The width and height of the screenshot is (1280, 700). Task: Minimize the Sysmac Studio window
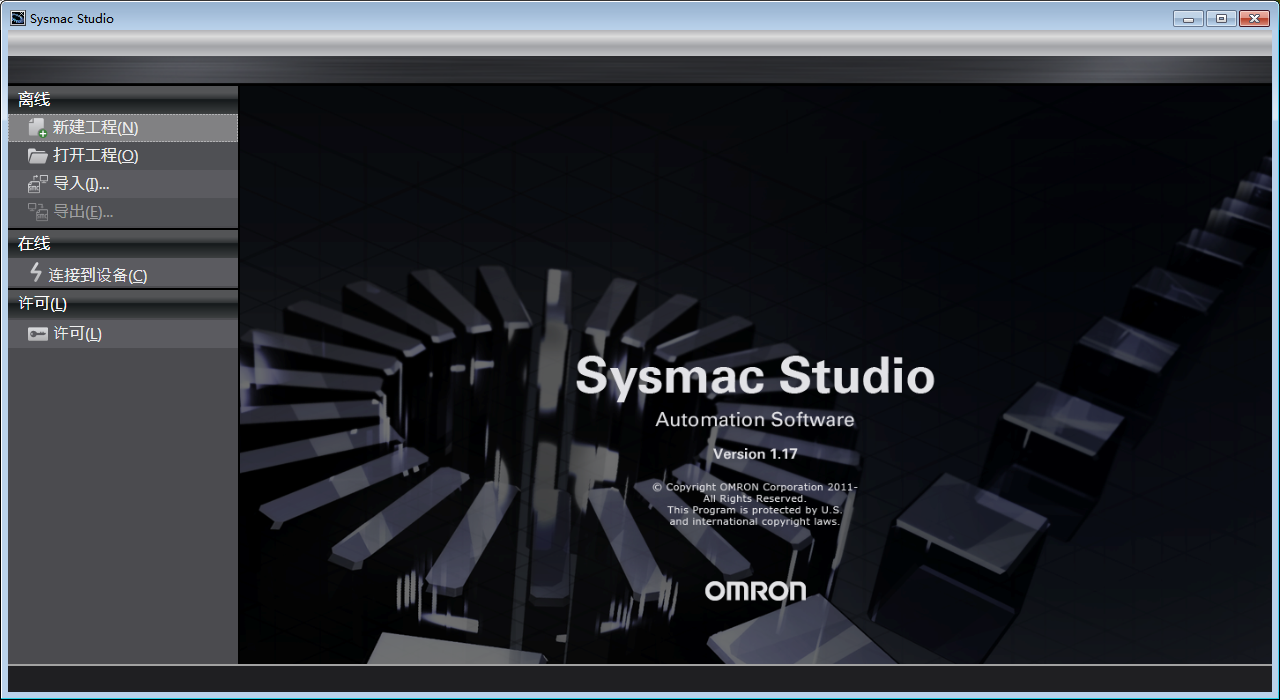tap(1188, 18)
